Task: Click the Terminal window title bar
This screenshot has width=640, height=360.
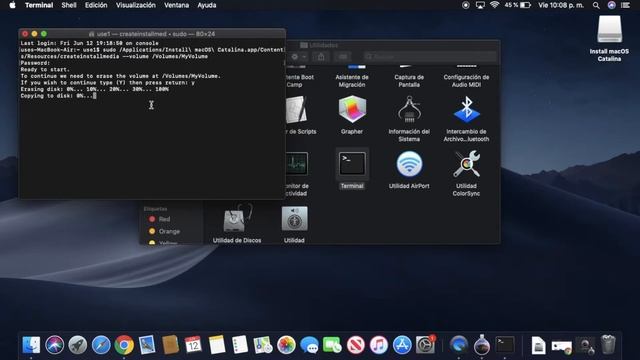Action: tap(152, 34)
